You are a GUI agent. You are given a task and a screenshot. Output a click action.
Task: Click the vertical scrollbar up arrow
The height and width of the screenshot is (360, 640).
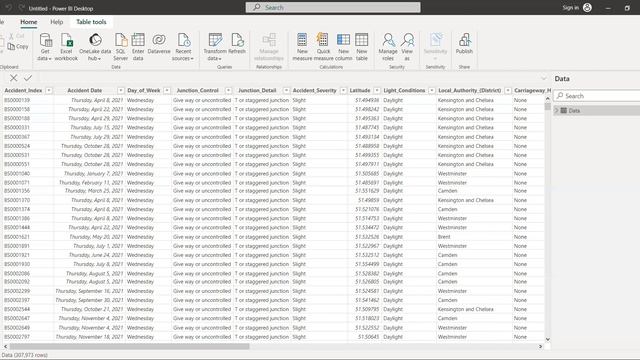coord(548,98)
